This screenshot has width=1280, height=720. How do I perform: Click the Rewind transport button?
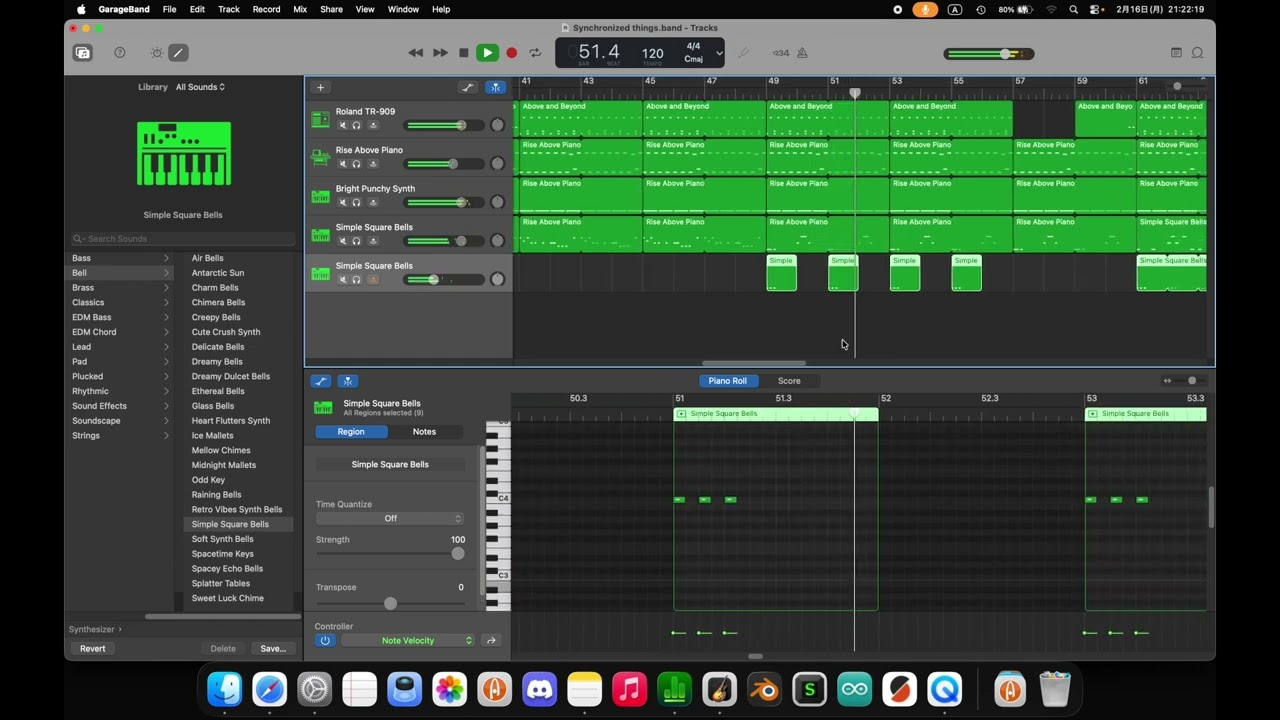(x=416, y=53)
